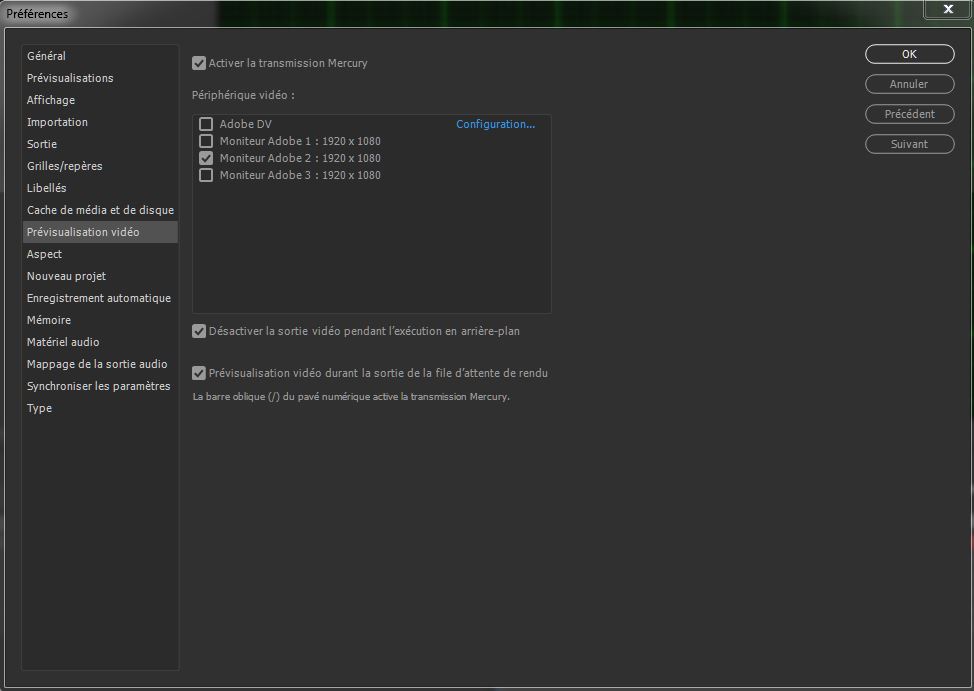Toggle Désactiver la sortie vidéo en arrière-plan
Screen dimensions: 974x691
coord(199,331)
